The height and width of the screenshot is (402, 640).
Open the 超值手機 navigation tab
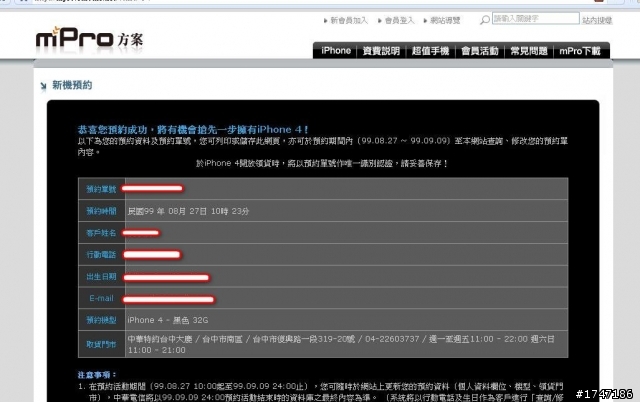click(x=430, y=51)
